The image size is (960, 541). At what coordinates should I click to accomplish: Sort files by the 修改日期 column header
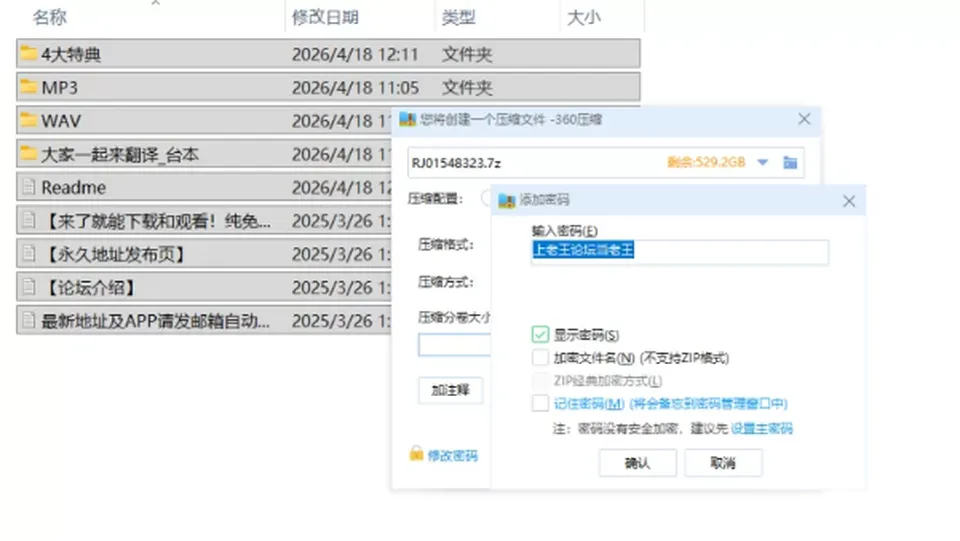tap(325, 17)
